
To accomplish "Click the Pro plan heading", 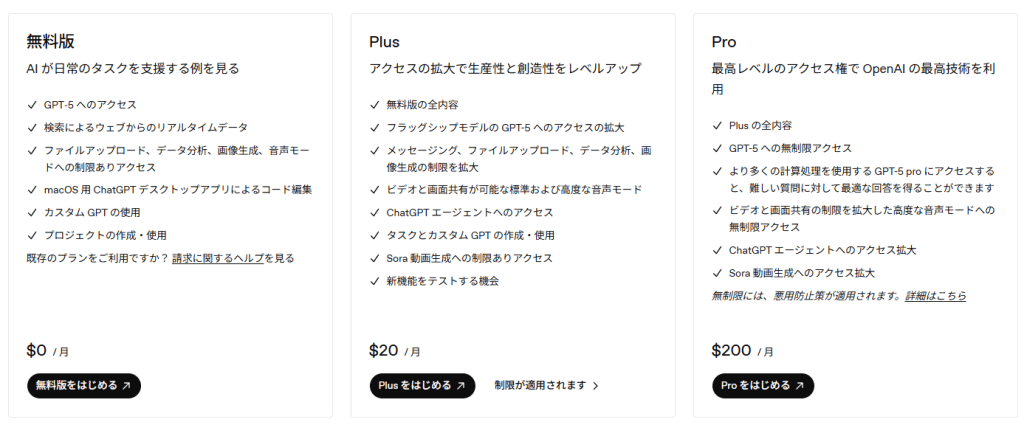I will 724,42.
